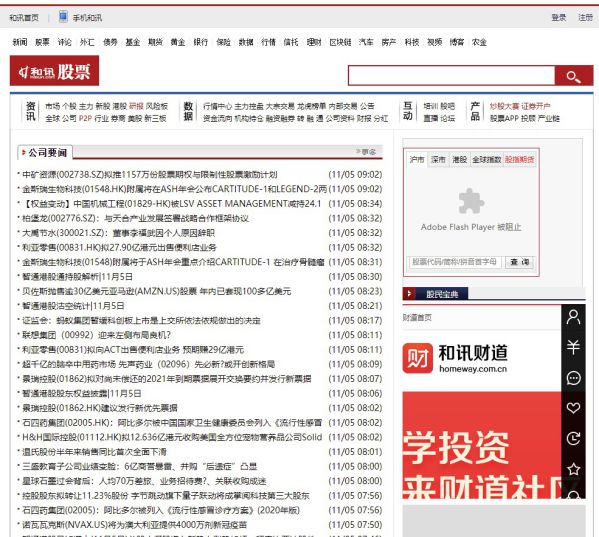The image size is (599, 537).
Task: Open 行情中心 in 数据 section
Action: [x=217, y=106]
